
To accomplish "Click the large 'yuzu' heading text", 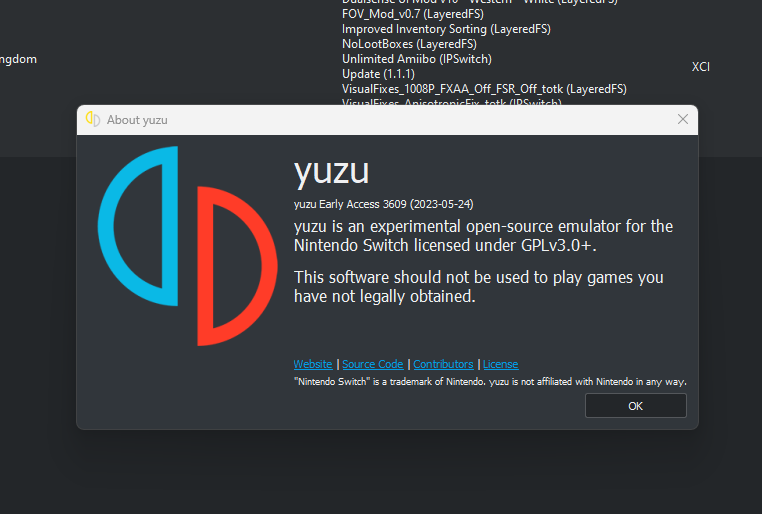I will point(331,172).
